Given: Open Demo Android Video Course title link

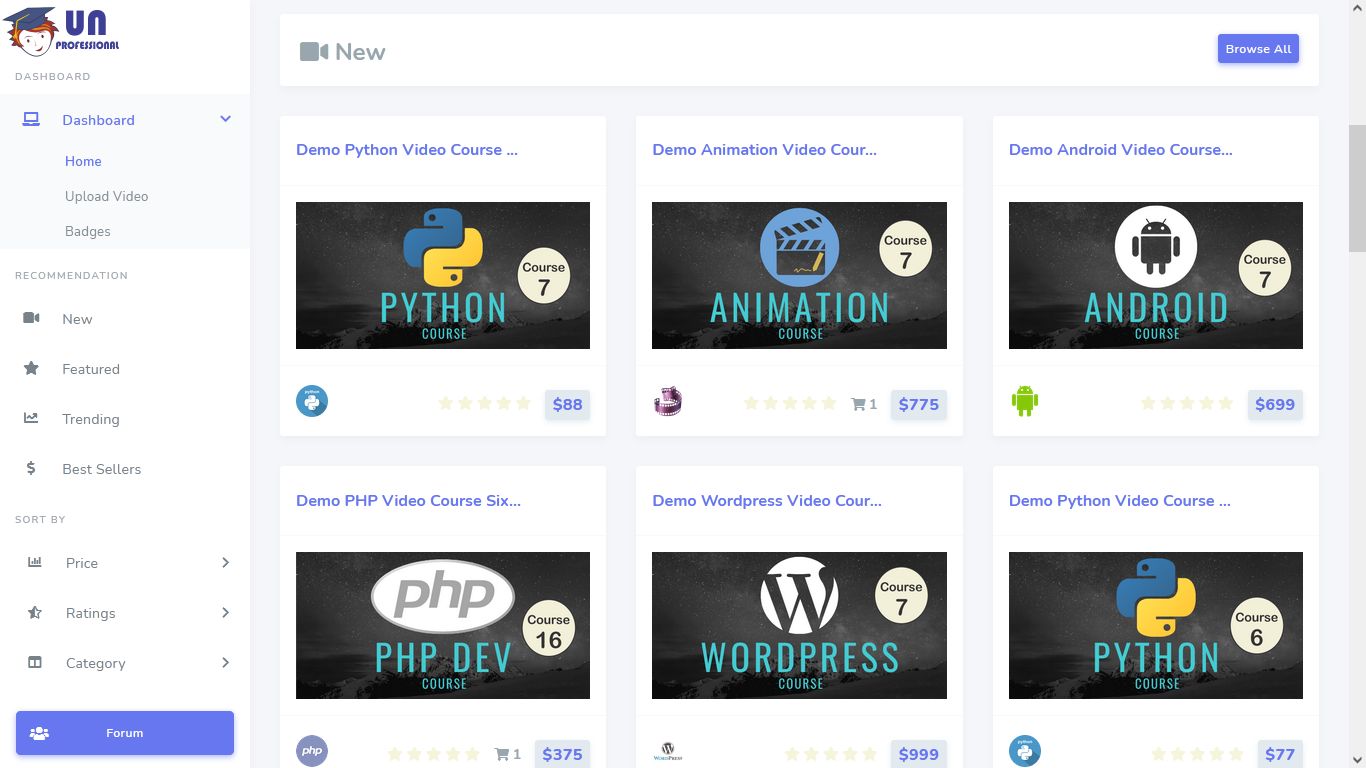Looking at the screenshot, I should [x=1120, y=150].
